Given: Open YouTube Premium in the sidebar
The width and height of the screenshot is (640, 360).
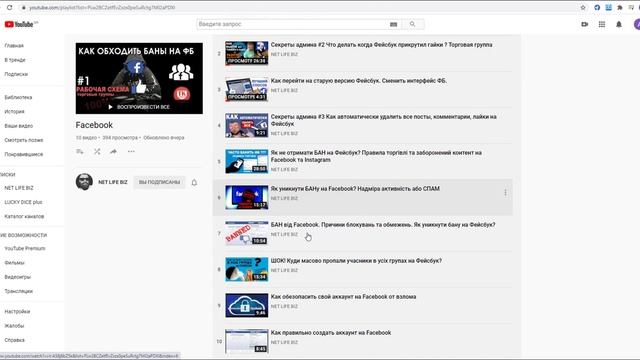Looking at the screenshot, I should (x=25, y=249).
